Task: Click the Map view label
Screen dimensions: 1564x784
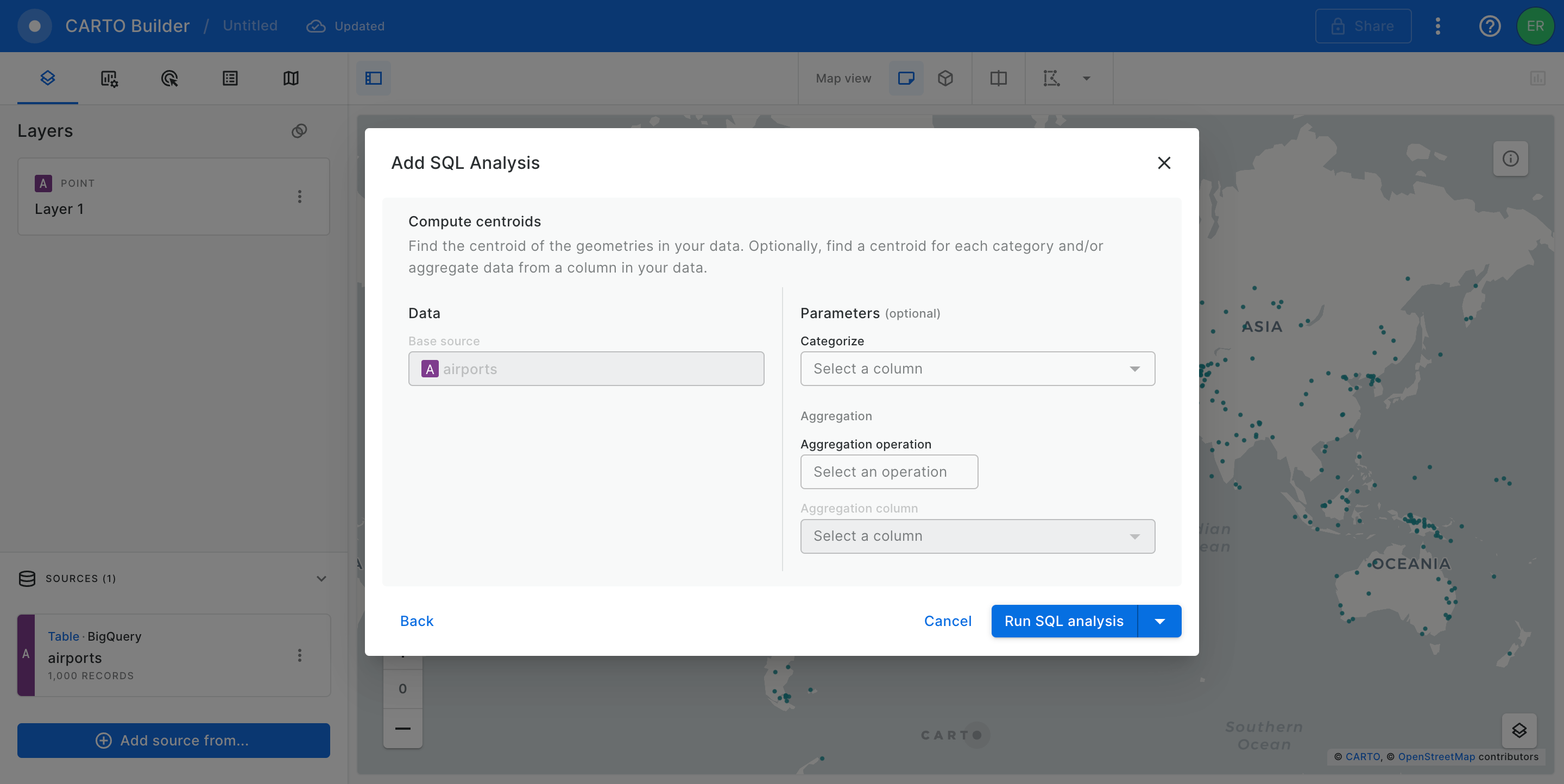Action: coord(843,78)
